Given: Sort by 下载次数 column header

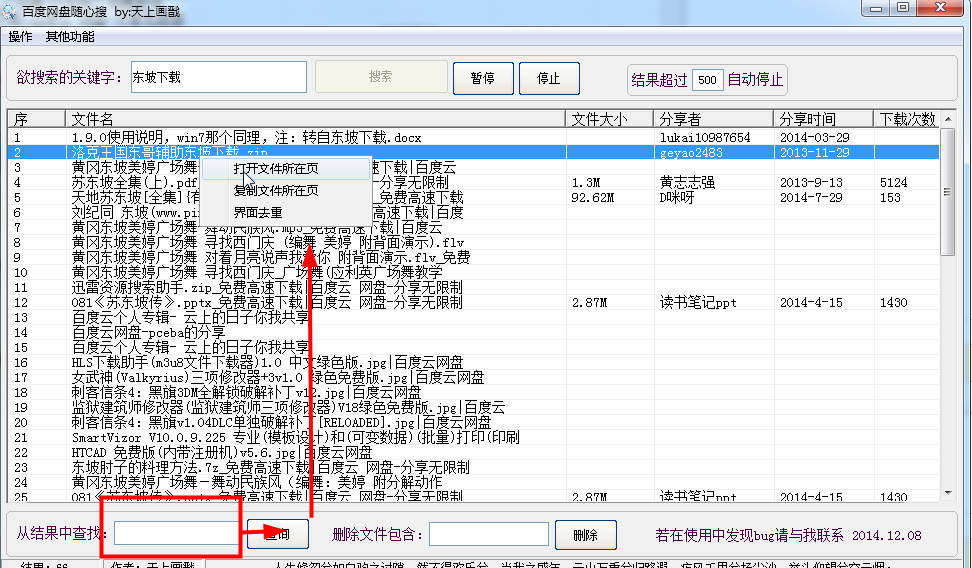Looking at the screenshot, I should click(907, 118).
